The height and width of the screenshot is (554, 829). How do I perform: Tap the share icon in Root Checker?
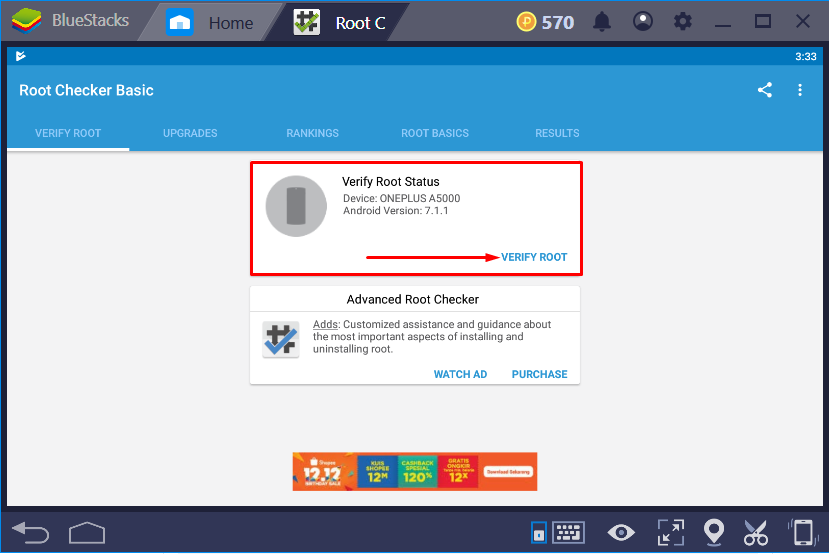tap(764, 90)
